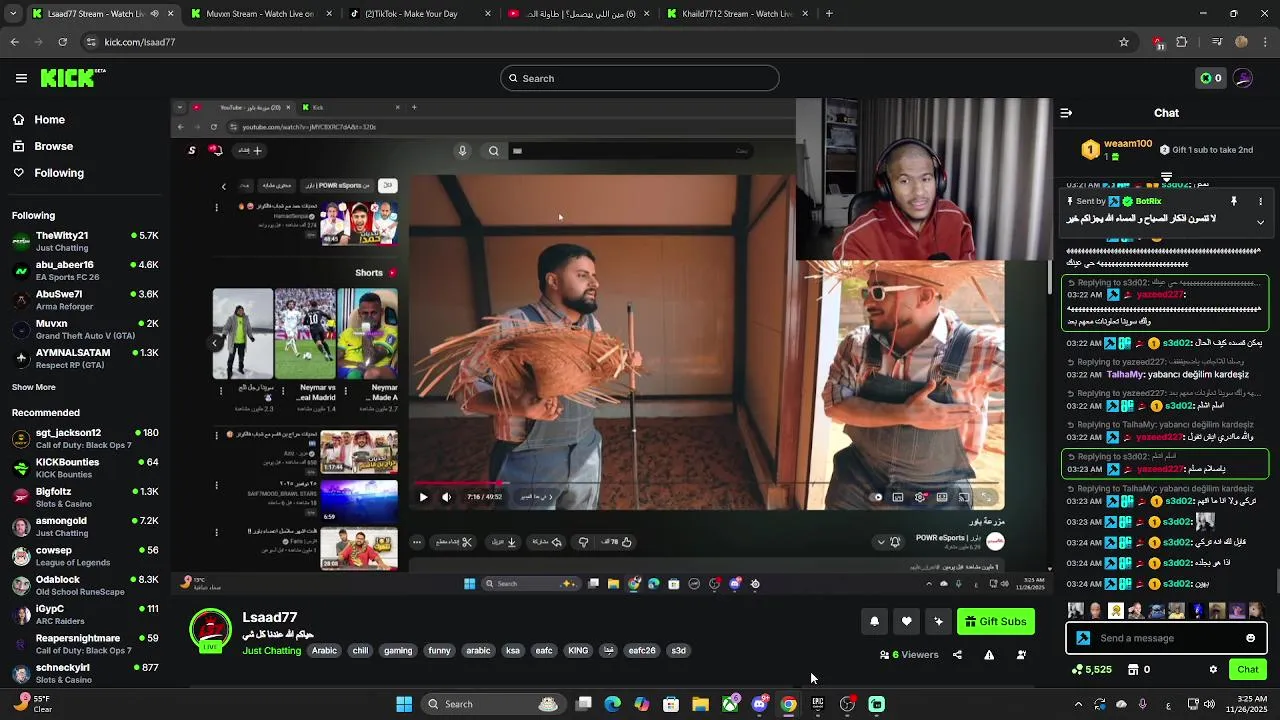
Task: Select the Arabic stream tag
Action: [325, 651]
